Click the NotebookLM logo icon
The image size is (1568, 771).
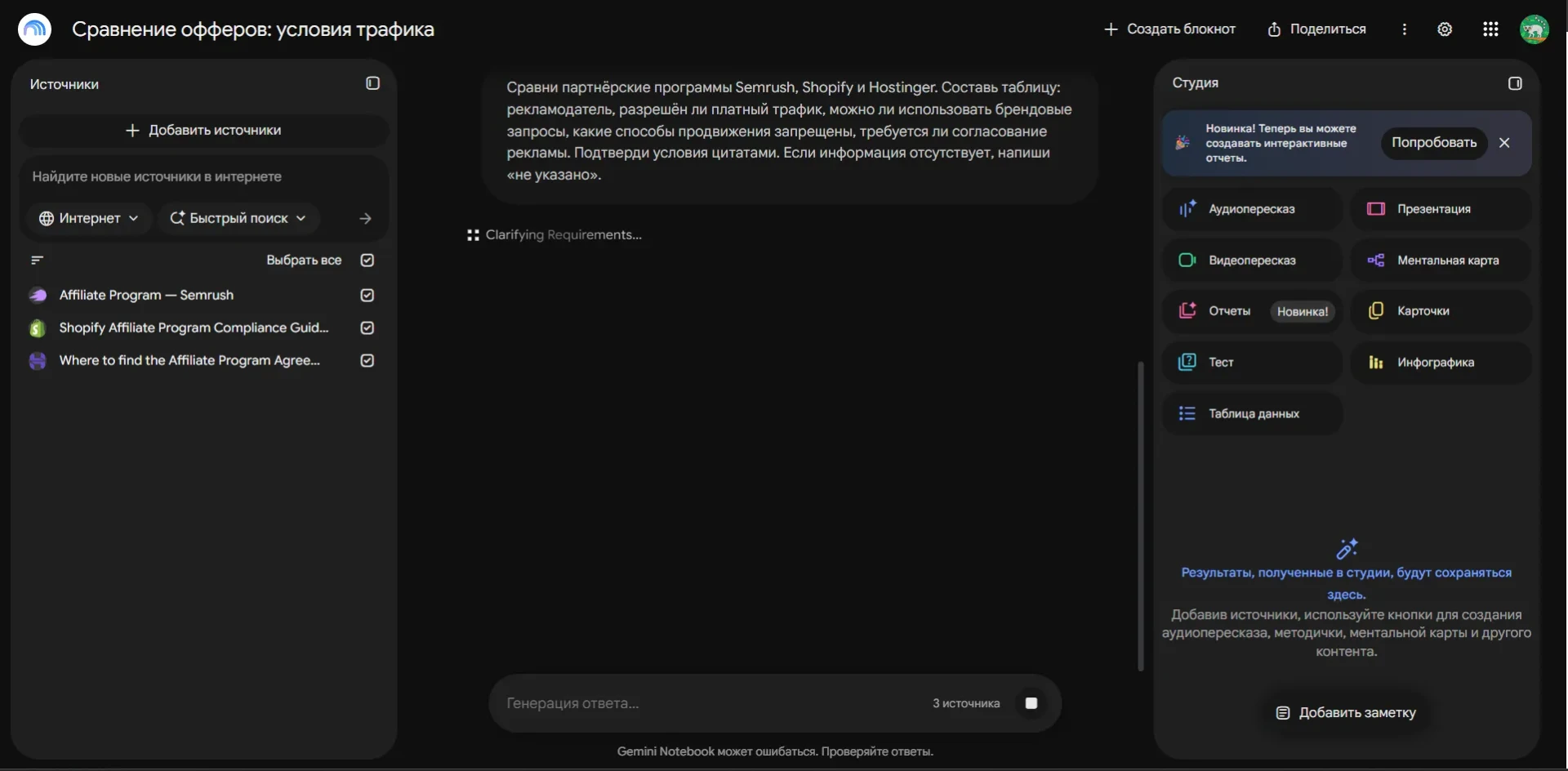click(x=34, y=29)
